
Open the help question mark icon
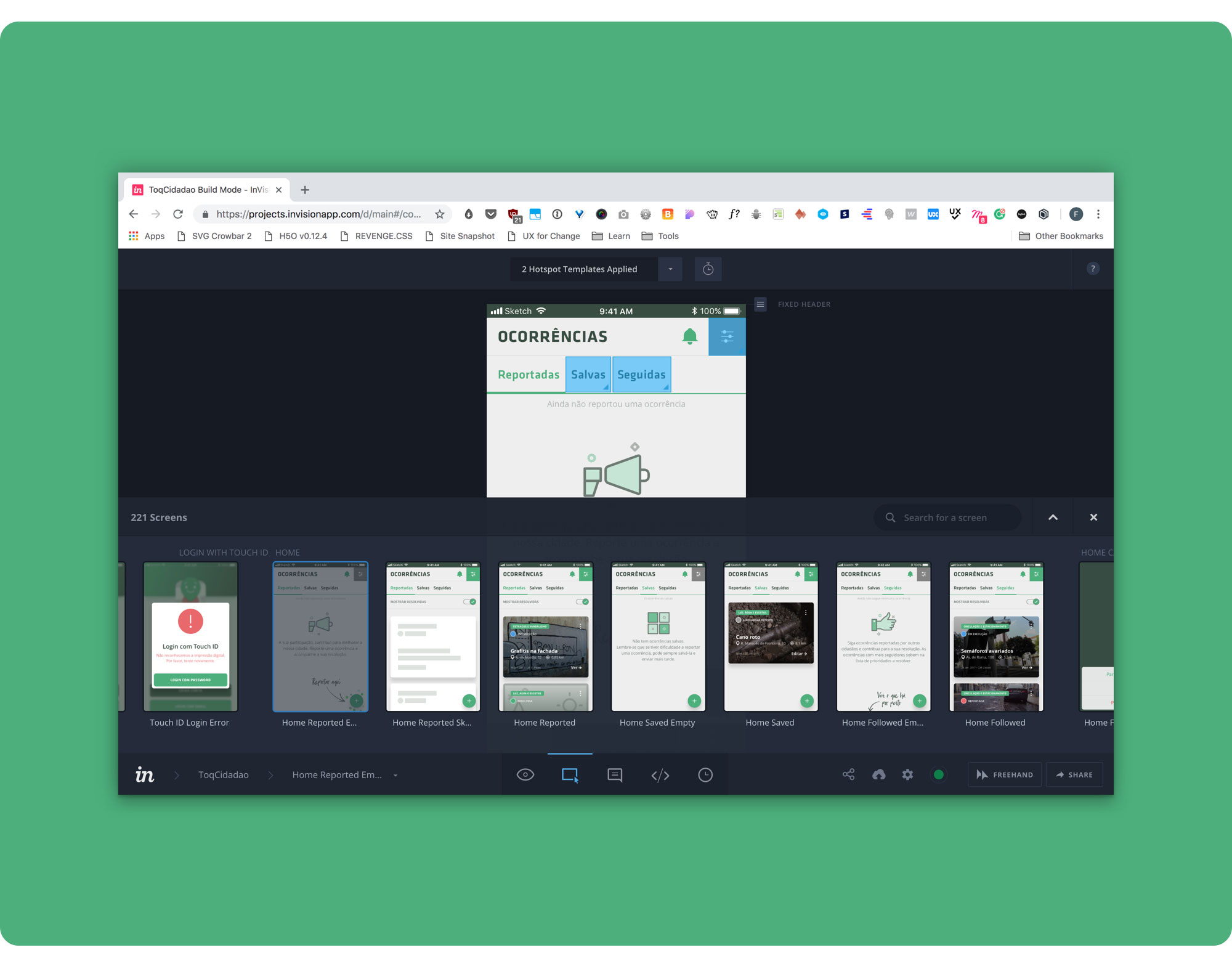(1093, 269)
